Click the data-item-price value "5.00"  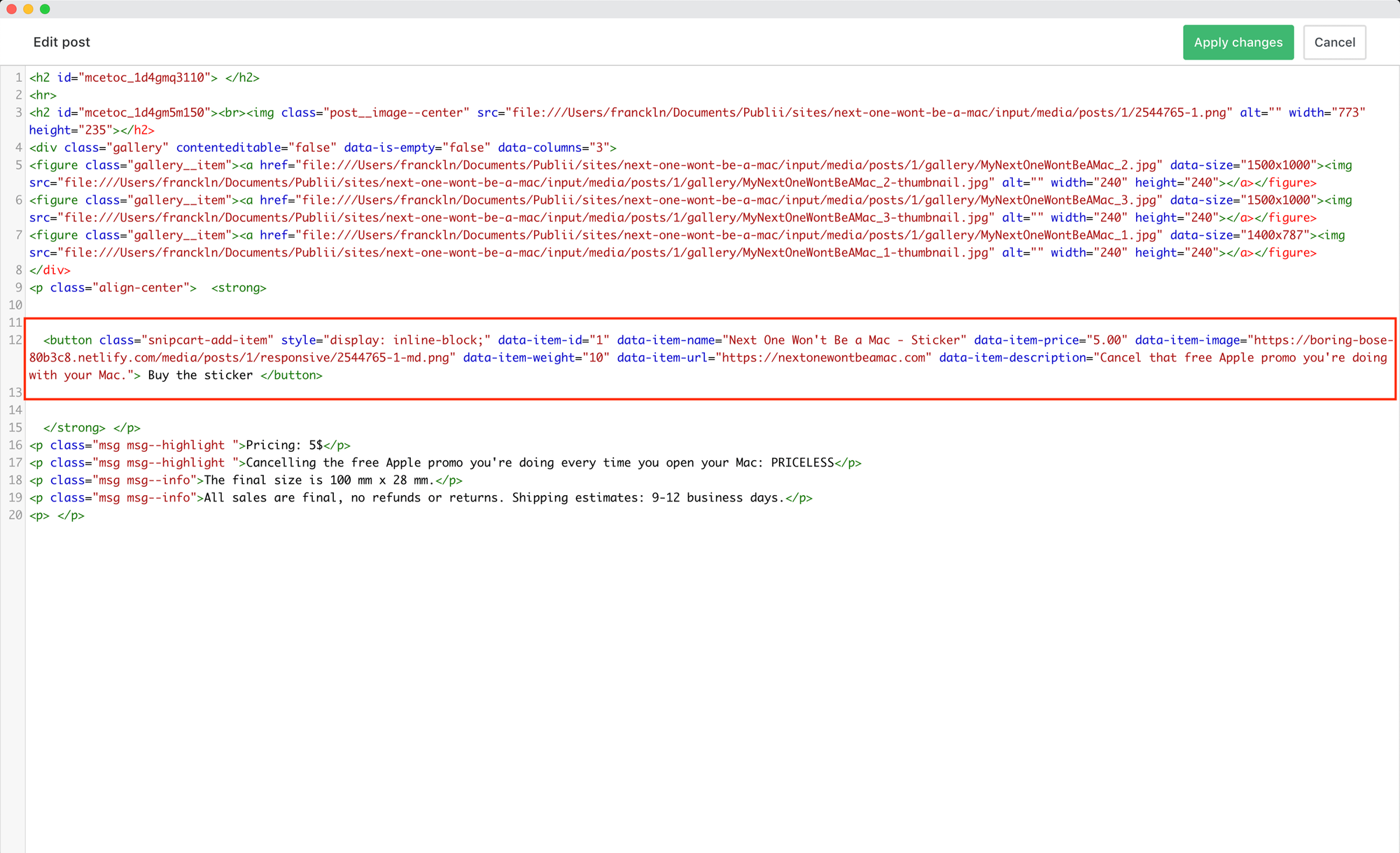[x=1107, y=340]
